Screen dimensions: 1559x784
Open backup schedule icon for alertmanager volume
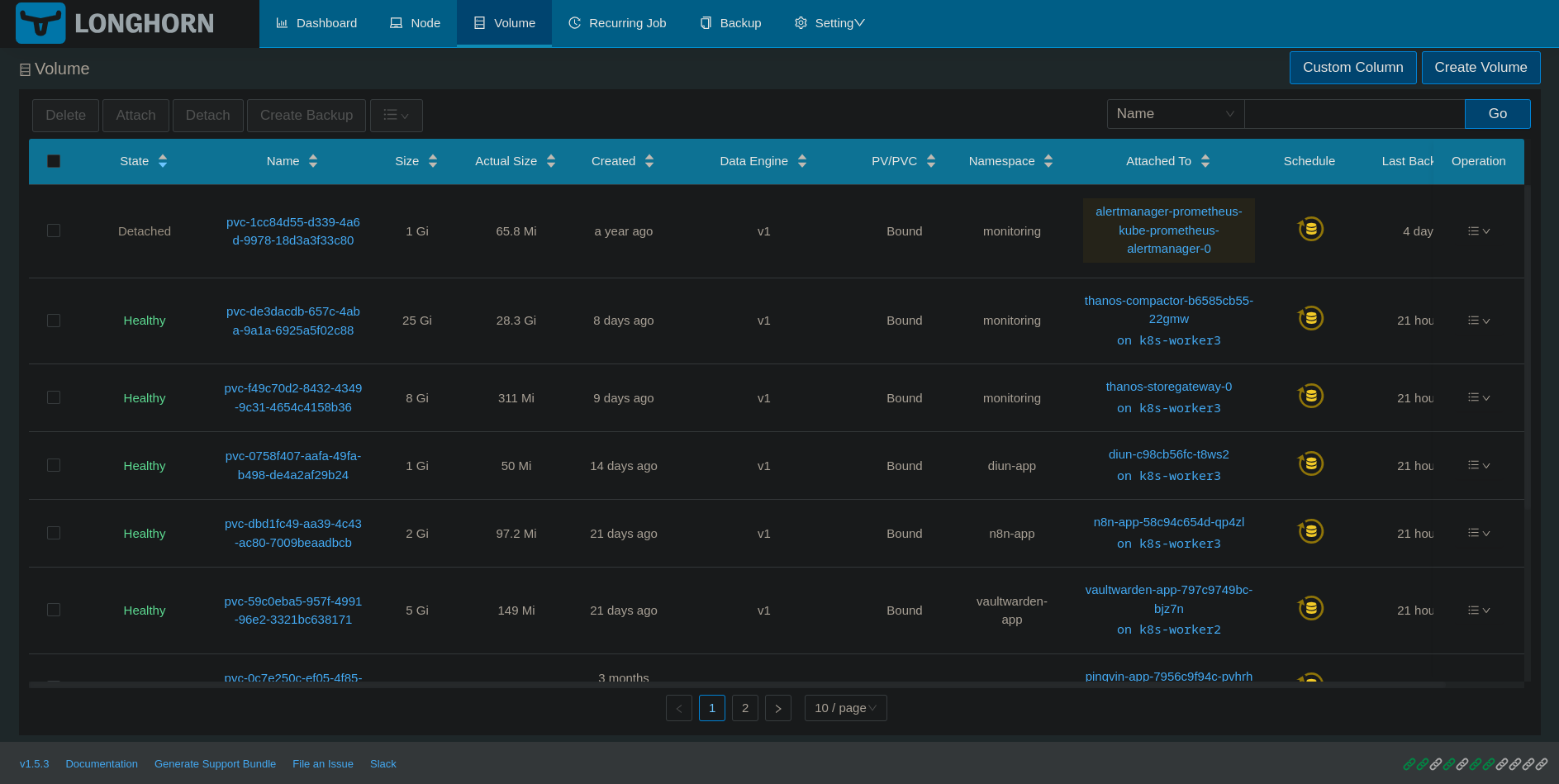click(x=1310, y=229)
